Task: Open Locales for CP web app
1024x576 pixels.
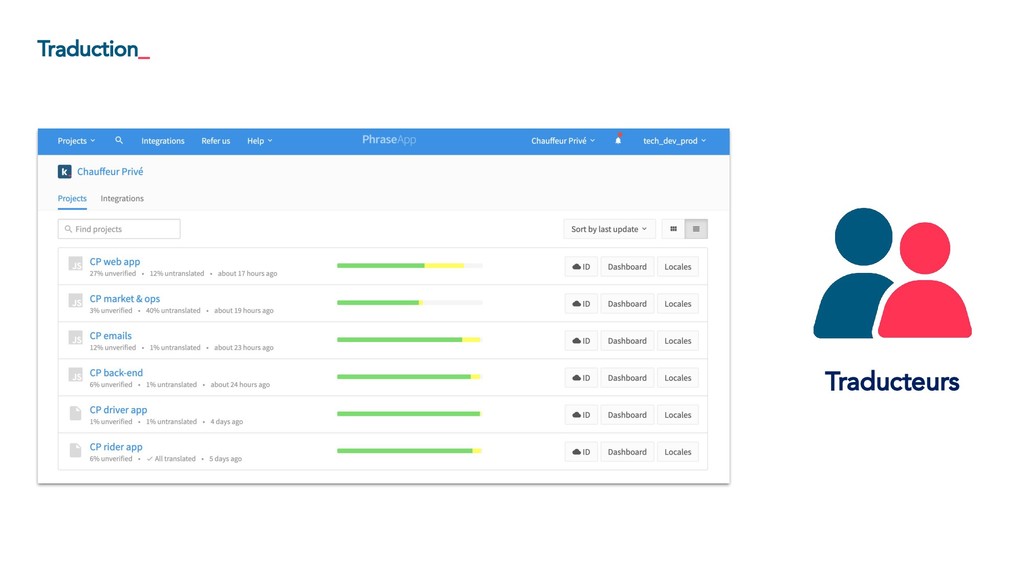Action: coord(678,266)
